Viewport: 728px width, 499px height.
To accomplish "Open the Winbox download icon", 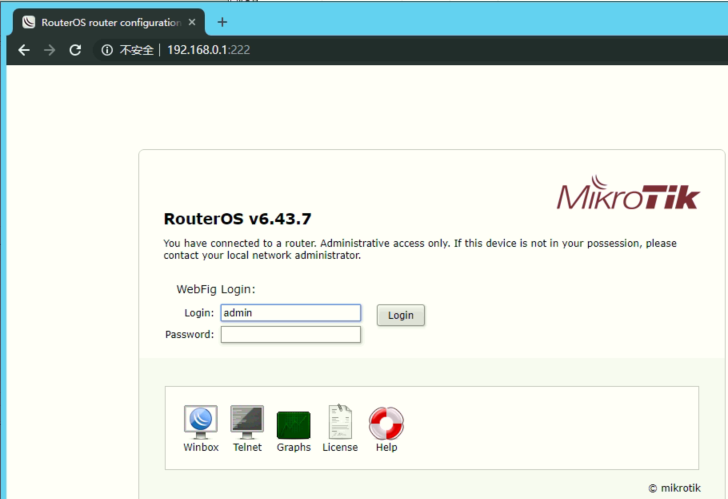I will click(201, 422).
